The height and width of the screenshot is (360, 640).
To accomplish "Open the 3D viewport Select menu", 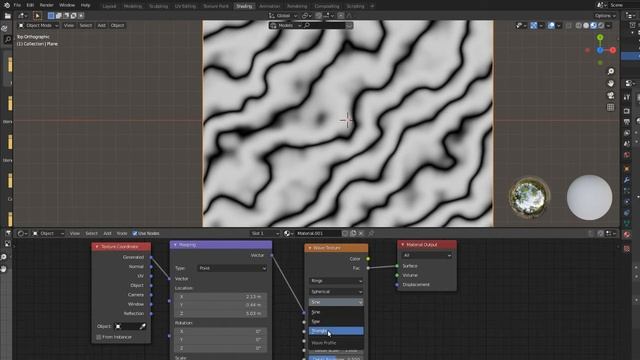I will [85, 25].
